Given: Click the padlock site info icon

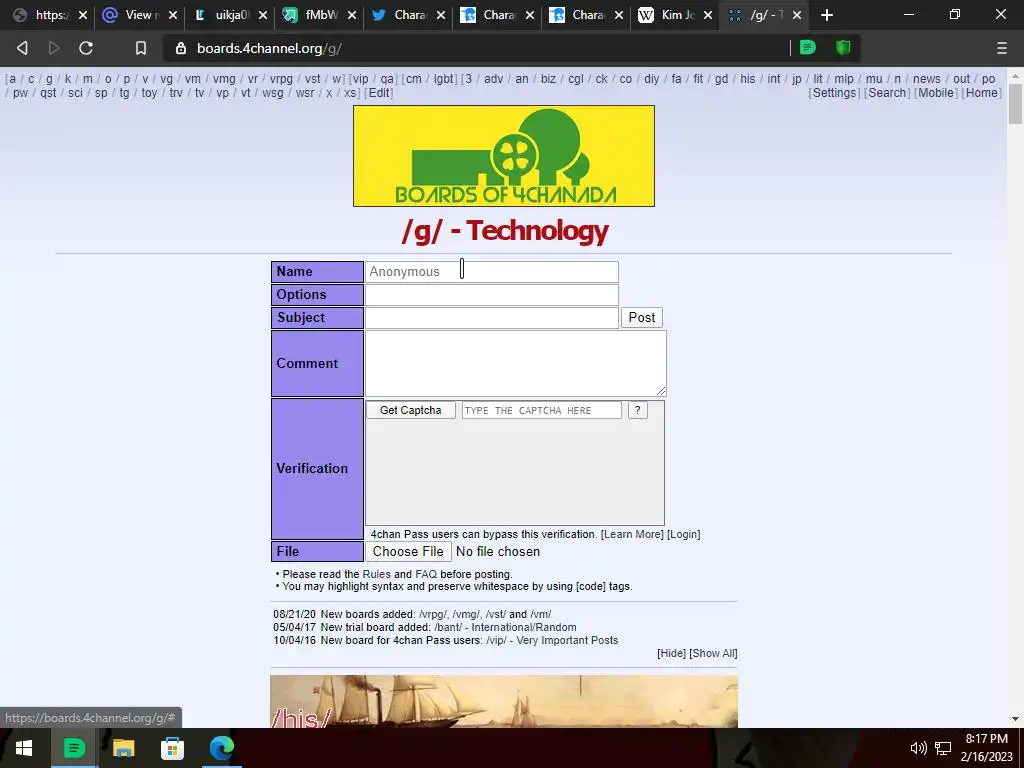Looking at the screenshot, I should coord(182,48).
